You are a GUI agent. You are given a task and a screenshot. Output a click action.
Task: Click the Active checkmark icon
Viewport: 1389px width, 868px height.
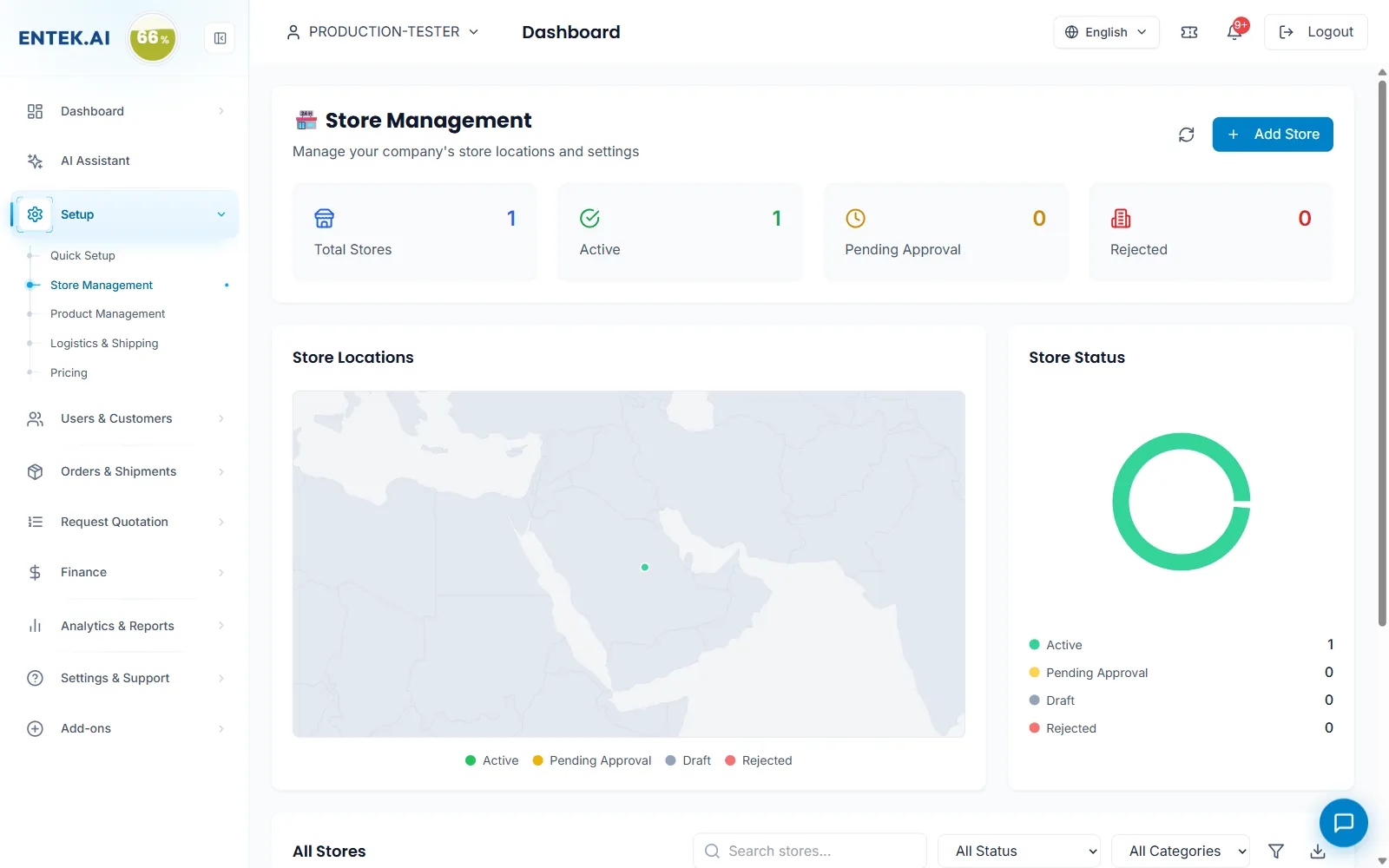(x=589, y=218)
